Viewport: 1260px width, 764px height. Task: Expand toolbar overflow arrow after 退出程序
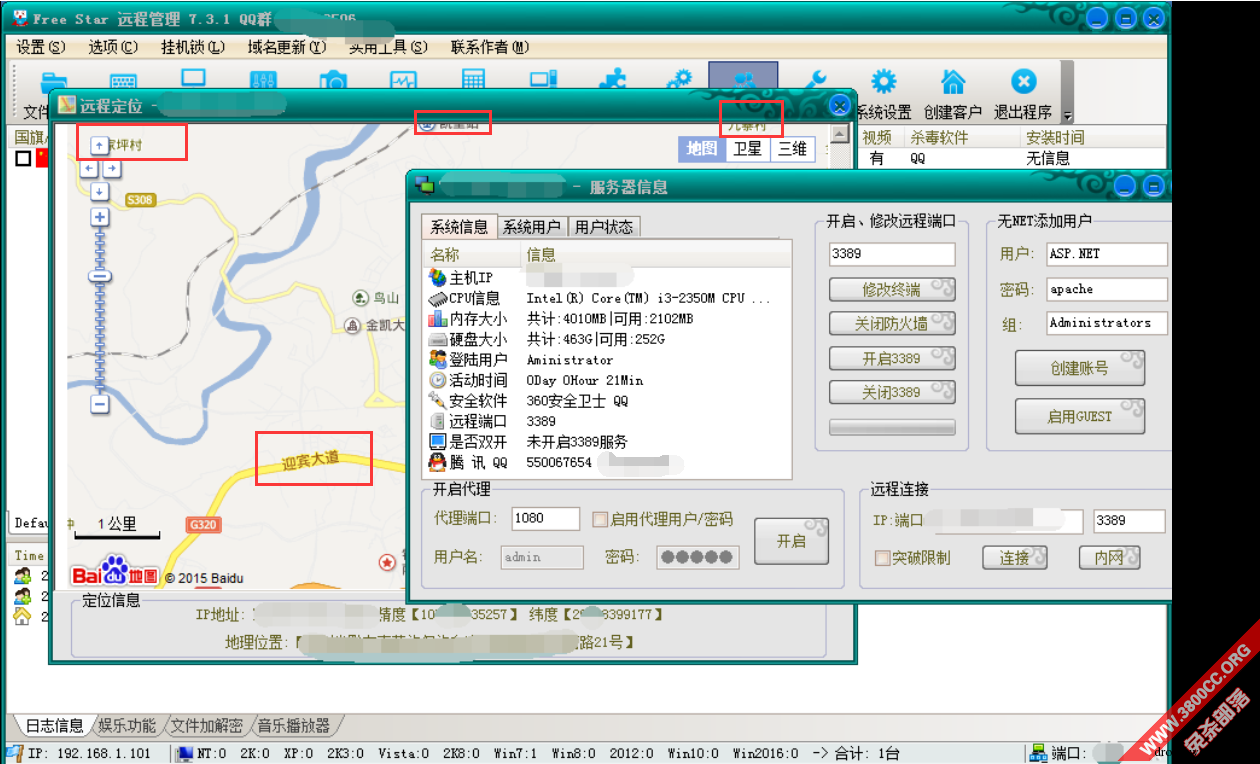click(x=1067, y=115)
